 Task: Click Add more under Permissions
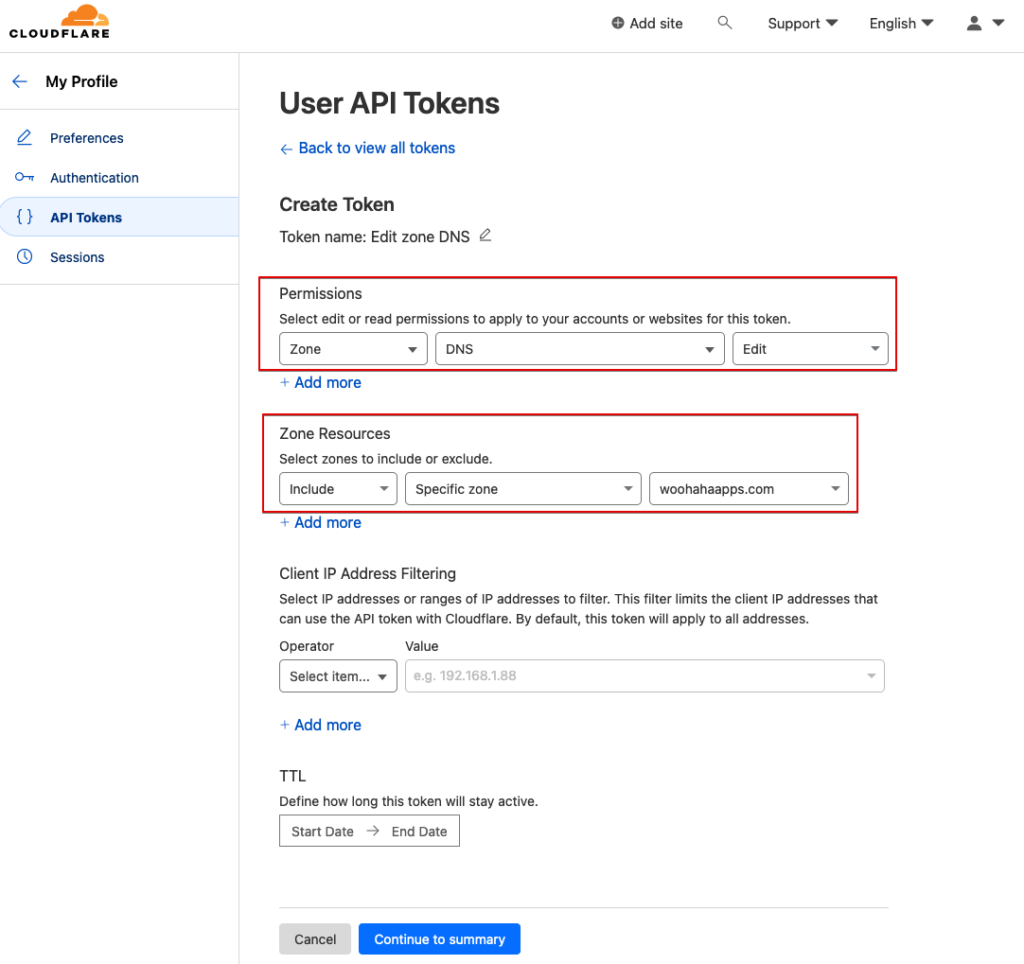click(x=321, y=383)
